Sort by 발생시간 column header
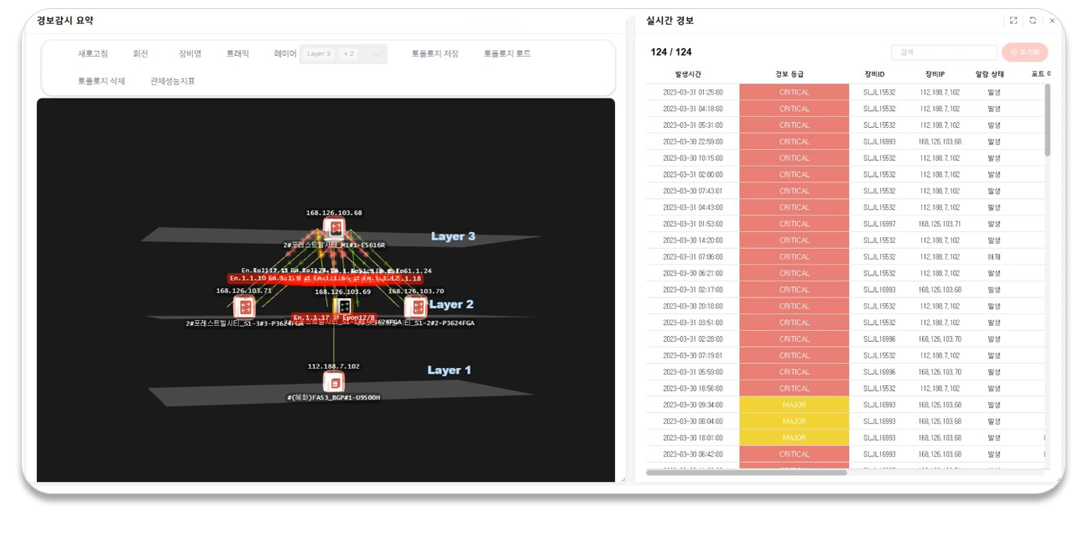Image resolution: width=1086 pixels, height=548 pixels. (688, 74)
